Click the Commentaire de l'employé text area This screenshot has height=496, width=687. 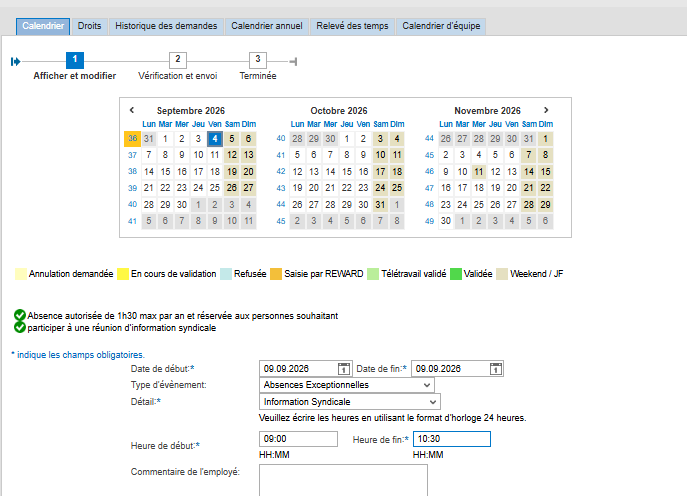pyautogui.click(x=344, y=480)
